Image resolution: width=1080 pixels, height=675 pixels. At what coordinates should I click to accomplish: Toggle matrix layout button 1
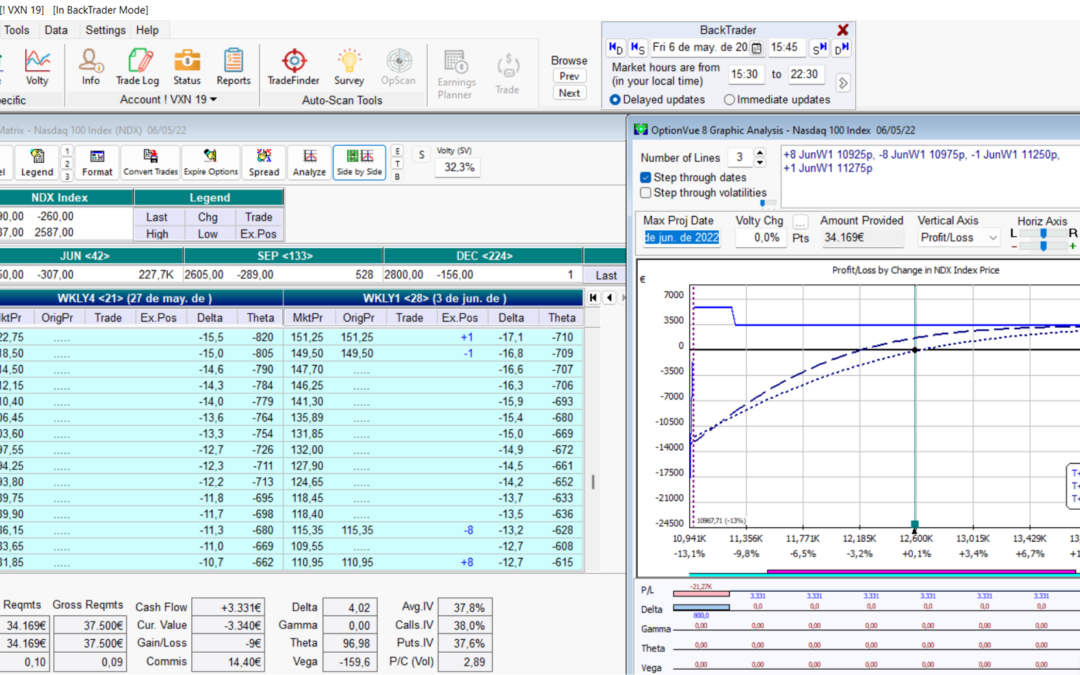[67, 151]
